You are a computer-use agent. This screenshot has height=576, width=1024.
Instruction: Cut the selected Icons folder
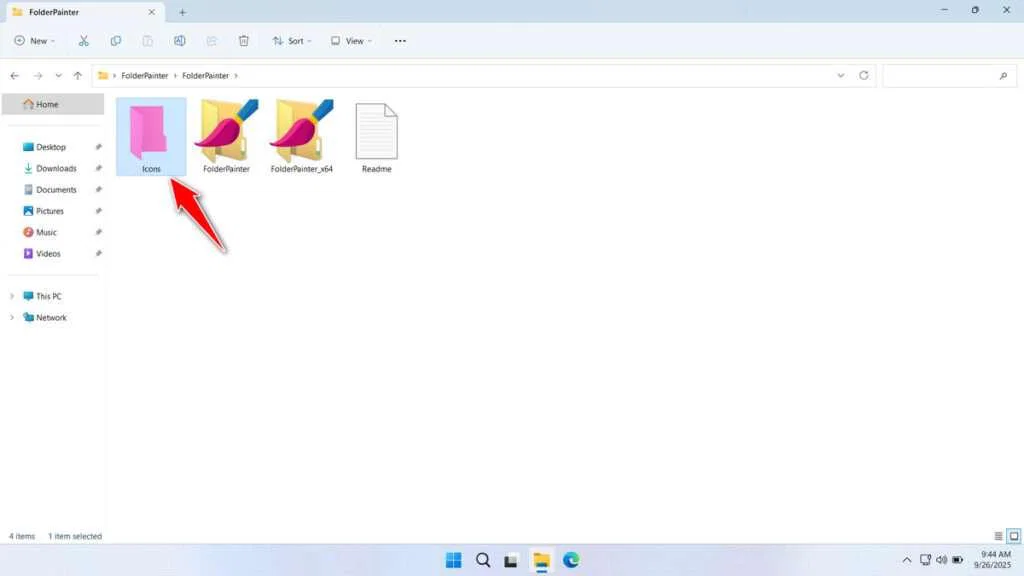84,40
